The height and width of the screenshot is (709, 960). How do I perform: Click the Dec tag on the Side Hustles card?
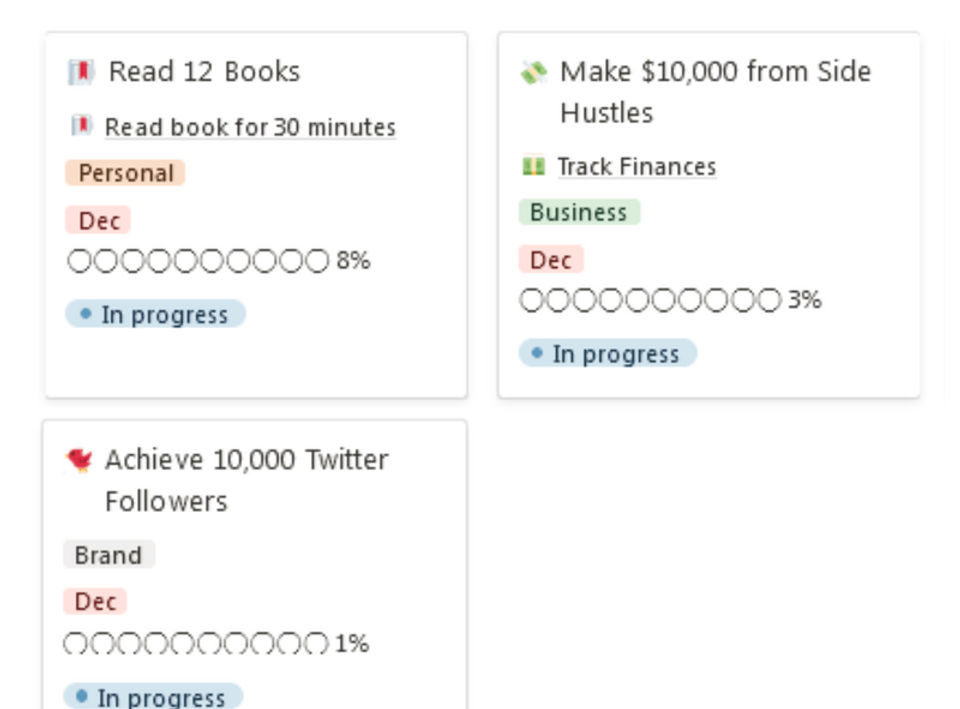click(x=551, y=260)
